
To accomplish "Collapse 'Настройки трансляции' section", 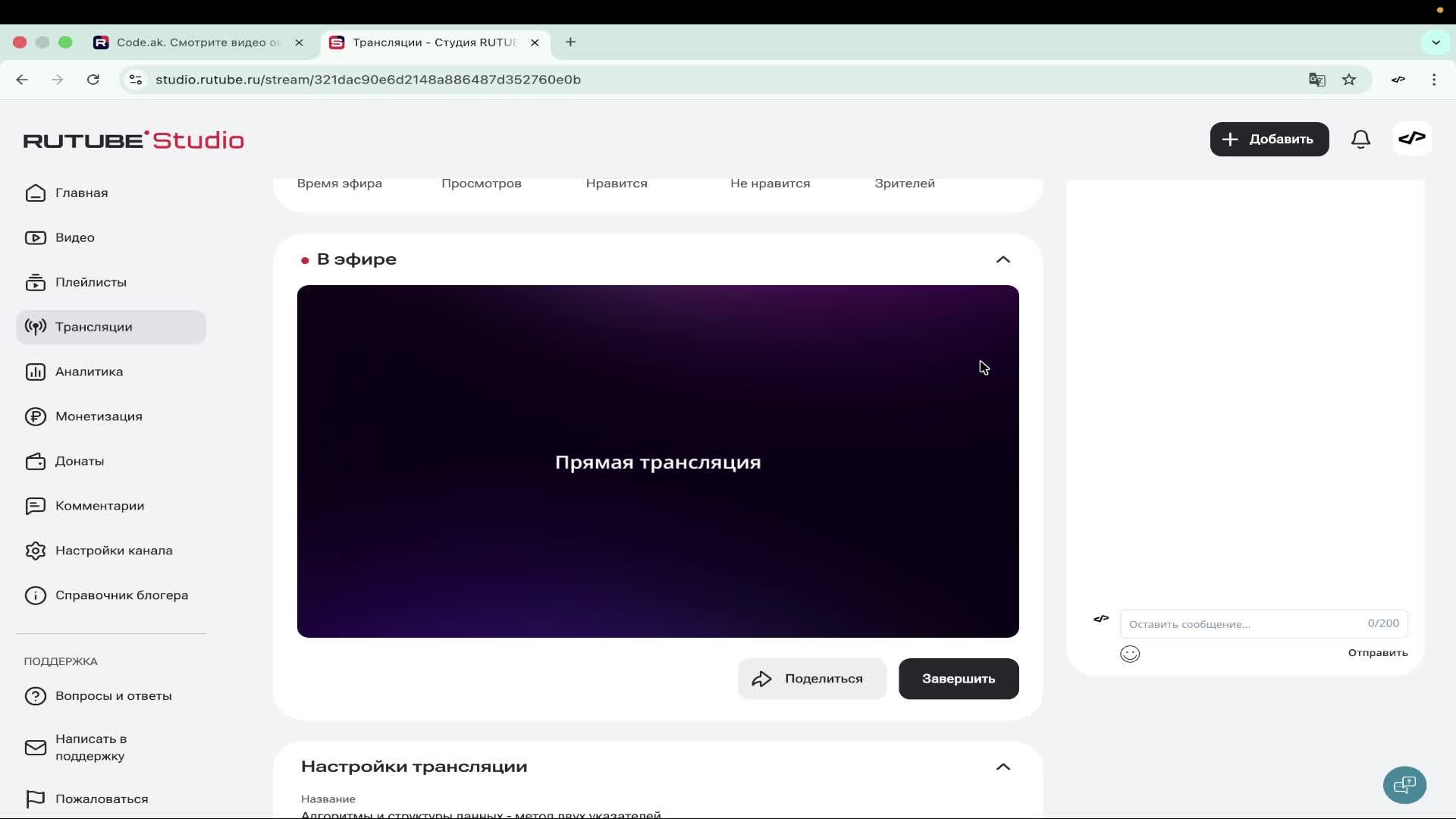I will tap(1003, 767).
